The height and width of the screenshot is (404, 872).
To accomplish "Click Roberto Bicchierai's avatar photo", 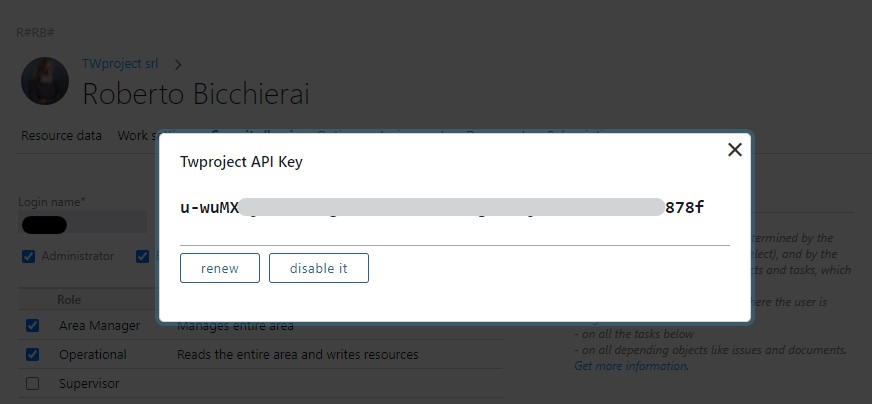I will (45, 82).
